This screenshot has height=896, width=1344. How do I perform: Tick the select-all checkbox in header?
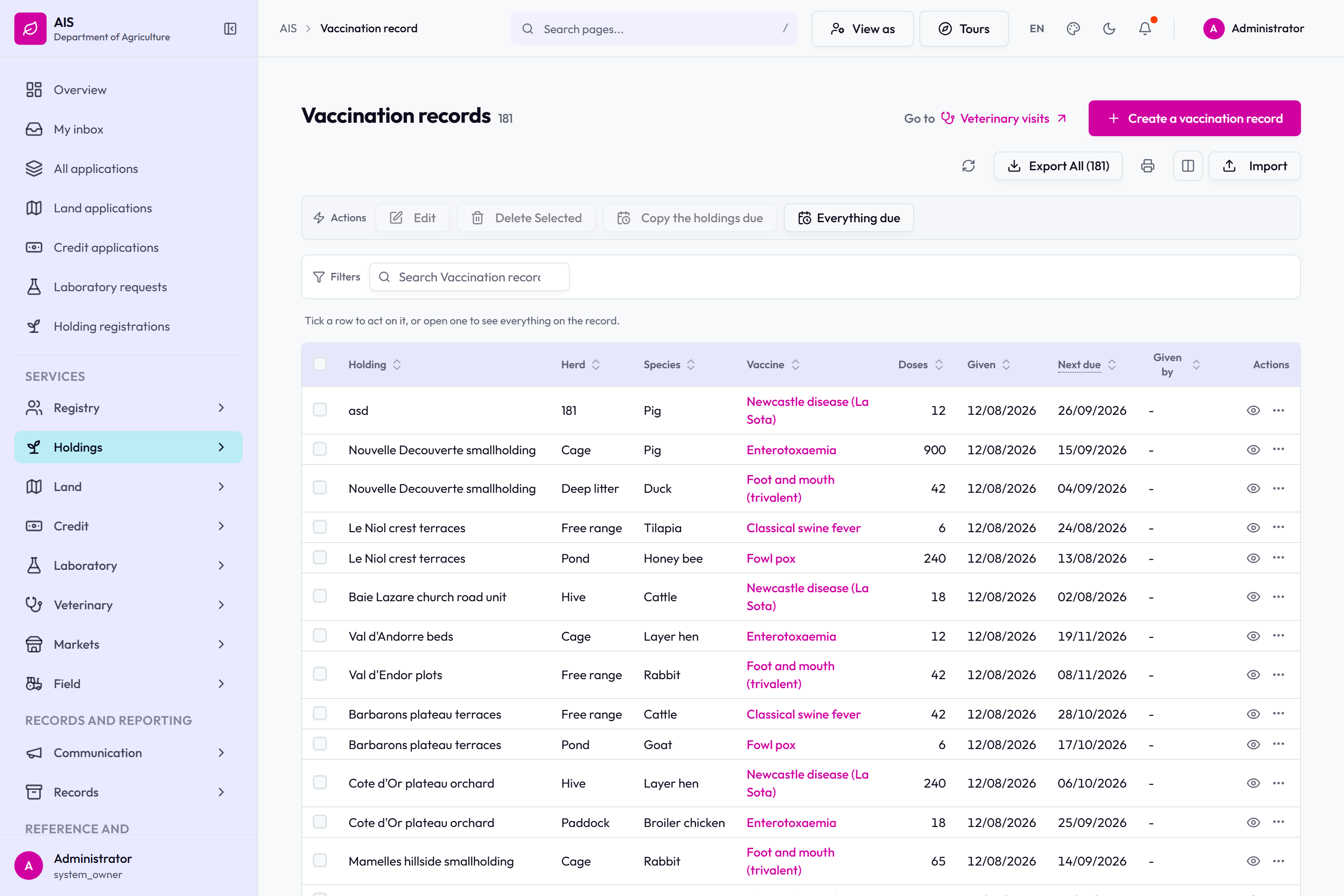(x=320, y=364)
